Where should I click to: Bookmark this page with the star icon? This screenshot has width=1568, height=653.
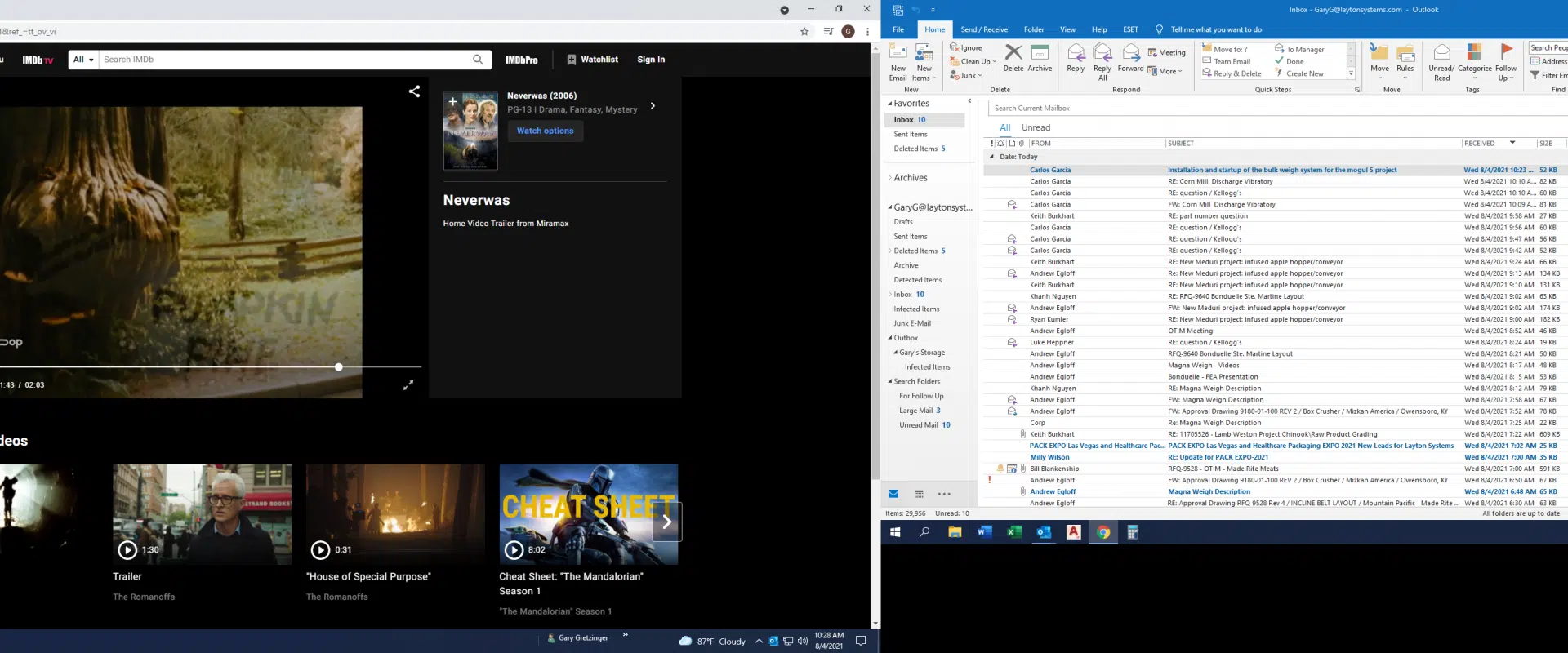804,32
